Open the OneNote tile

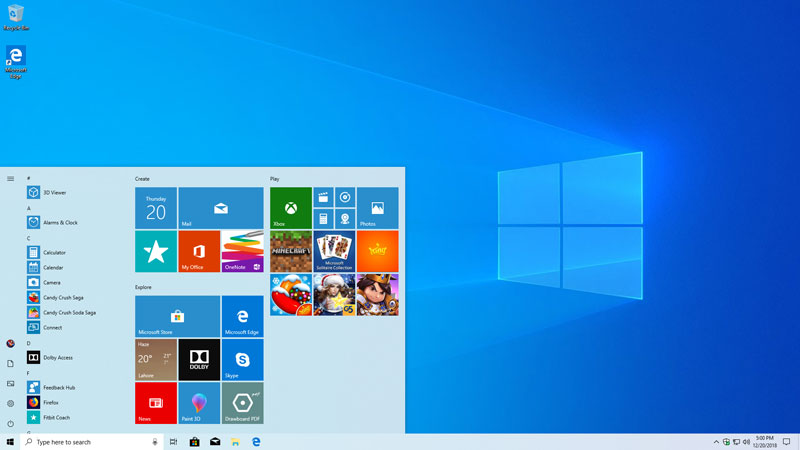(x=242, y=251)
